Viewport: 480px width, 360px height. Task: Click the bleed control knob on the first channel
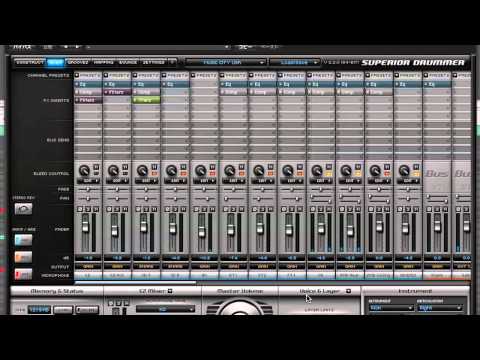(84, 170)
